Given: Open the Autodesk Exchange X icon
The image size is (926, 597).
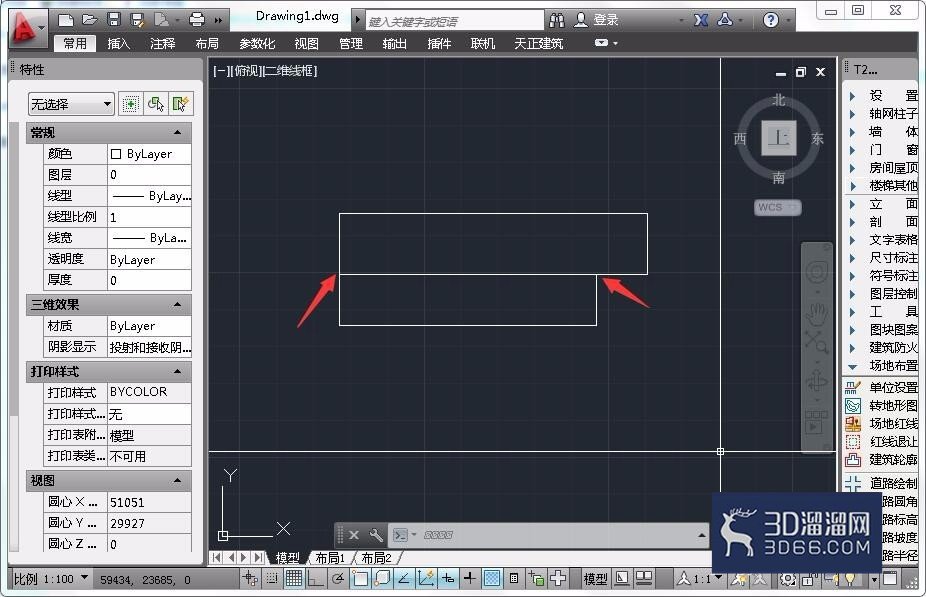Looking at the screenshot, I should pyautogui.click(x=701, y=20).
